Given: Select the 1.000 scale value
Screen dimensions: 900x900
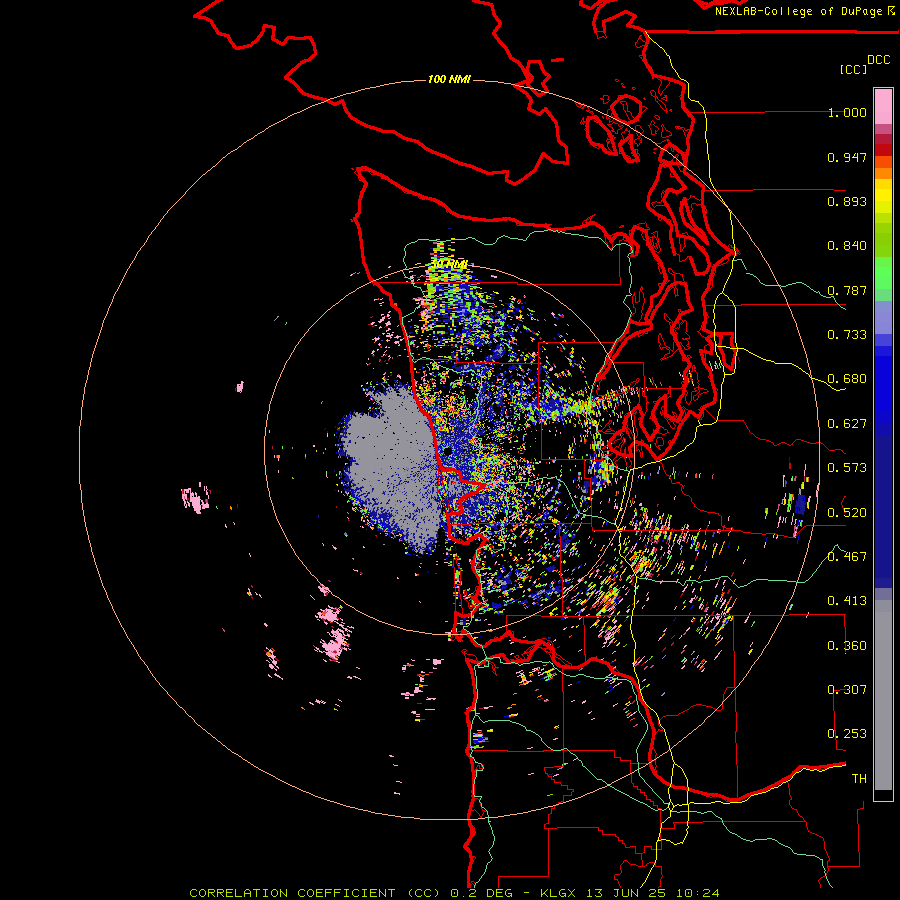Looking at the screenshot, I should [x=847, y=112].
